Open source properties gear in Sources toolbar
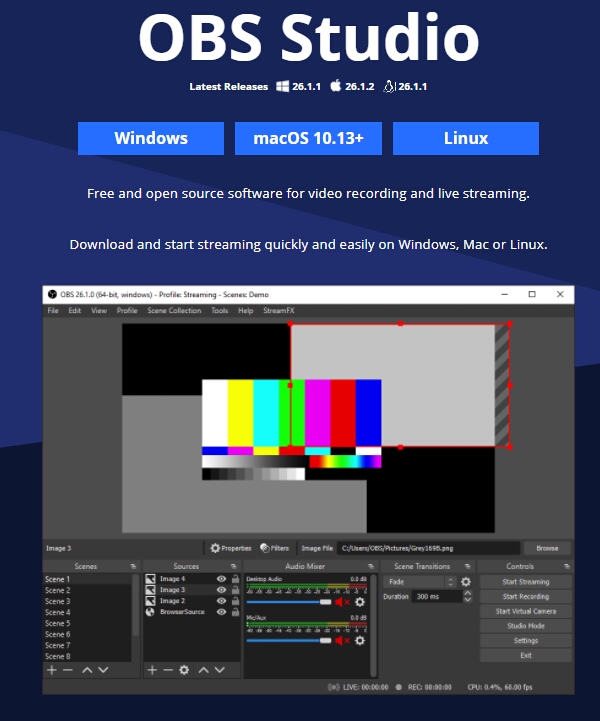This screenshot has height=721, width=600. pos(184,670)
